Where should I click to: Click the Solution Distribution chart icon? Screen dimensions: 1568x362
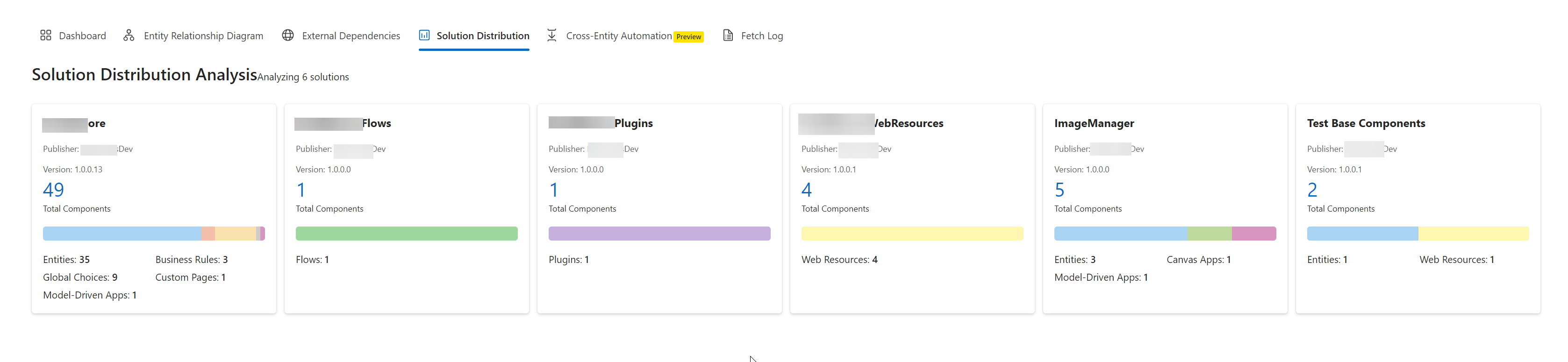point(424,35)
